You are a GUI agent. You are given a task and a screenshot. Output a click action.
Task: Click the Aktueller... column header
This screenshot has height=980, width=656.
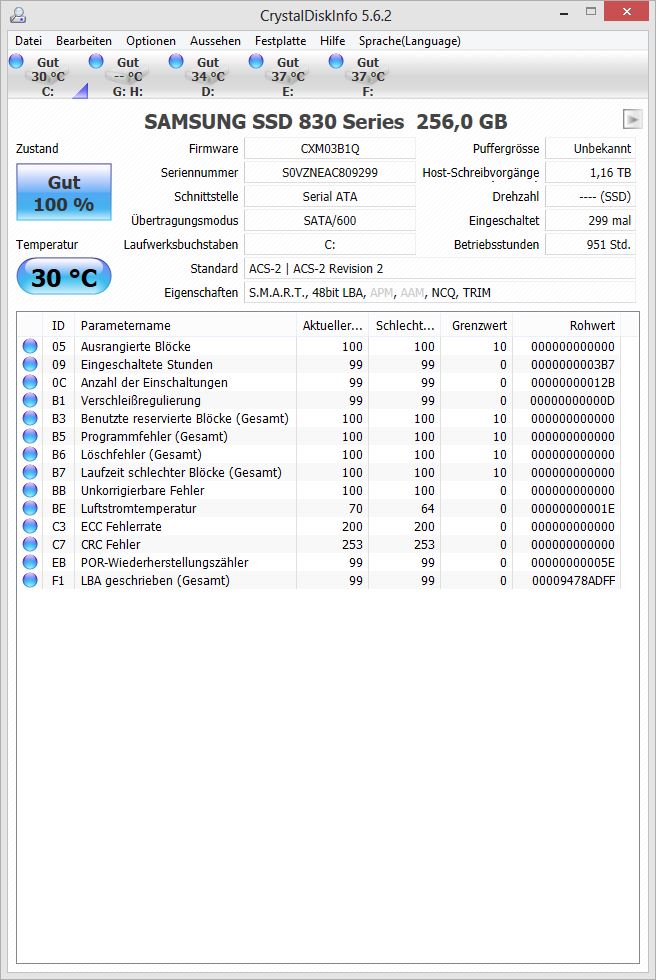coord(332,326)
